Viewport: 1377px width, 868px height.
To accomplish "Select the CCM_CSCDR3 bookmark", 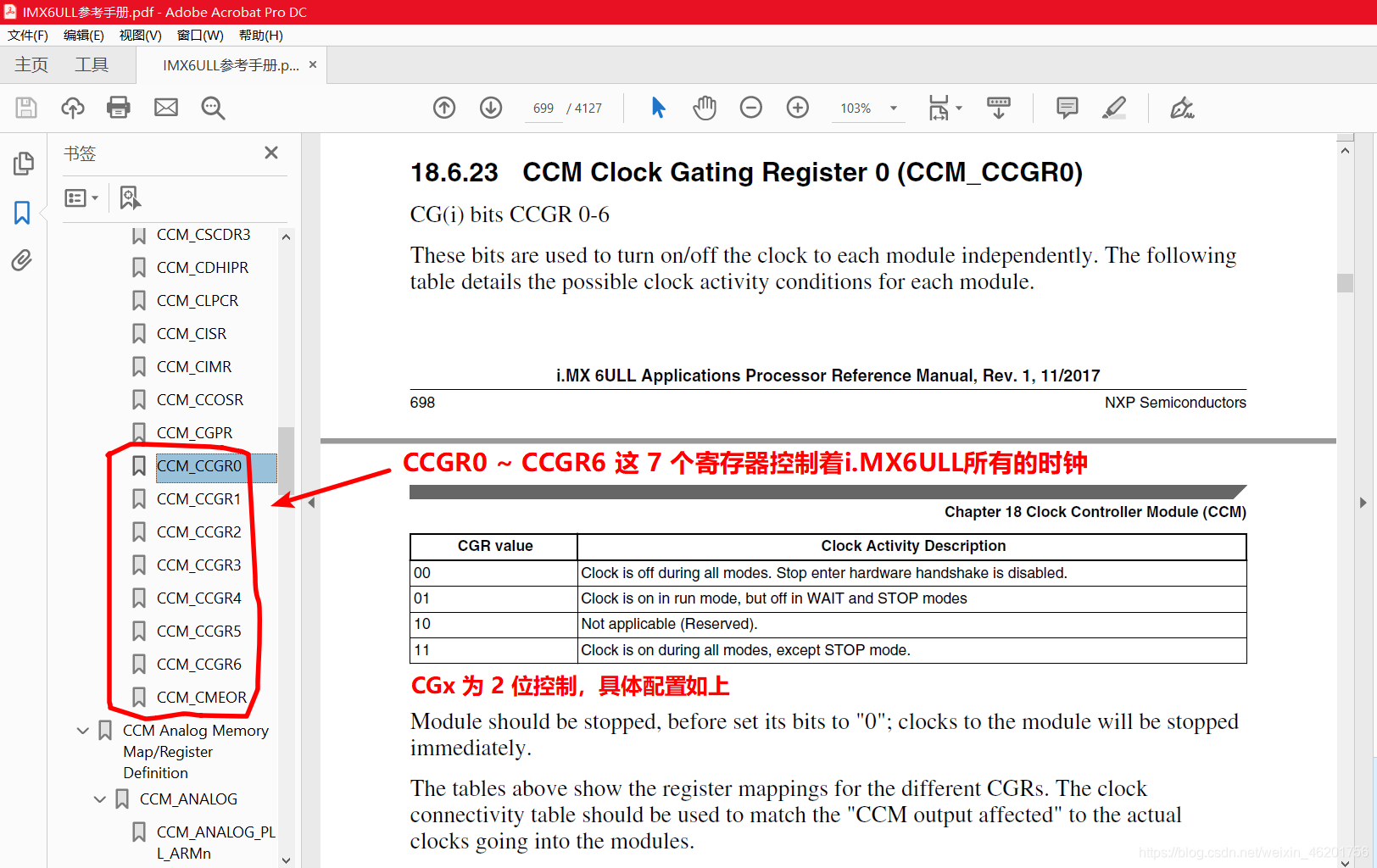I will click(x=203, y=235).
